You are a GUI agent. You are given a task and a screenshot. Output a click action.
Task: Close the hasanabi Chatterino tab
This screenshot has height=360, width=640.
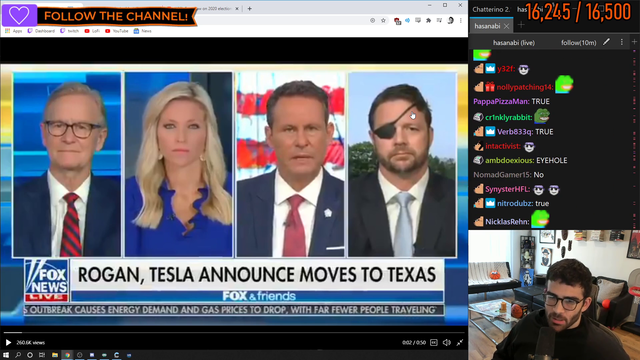(507, 26)
